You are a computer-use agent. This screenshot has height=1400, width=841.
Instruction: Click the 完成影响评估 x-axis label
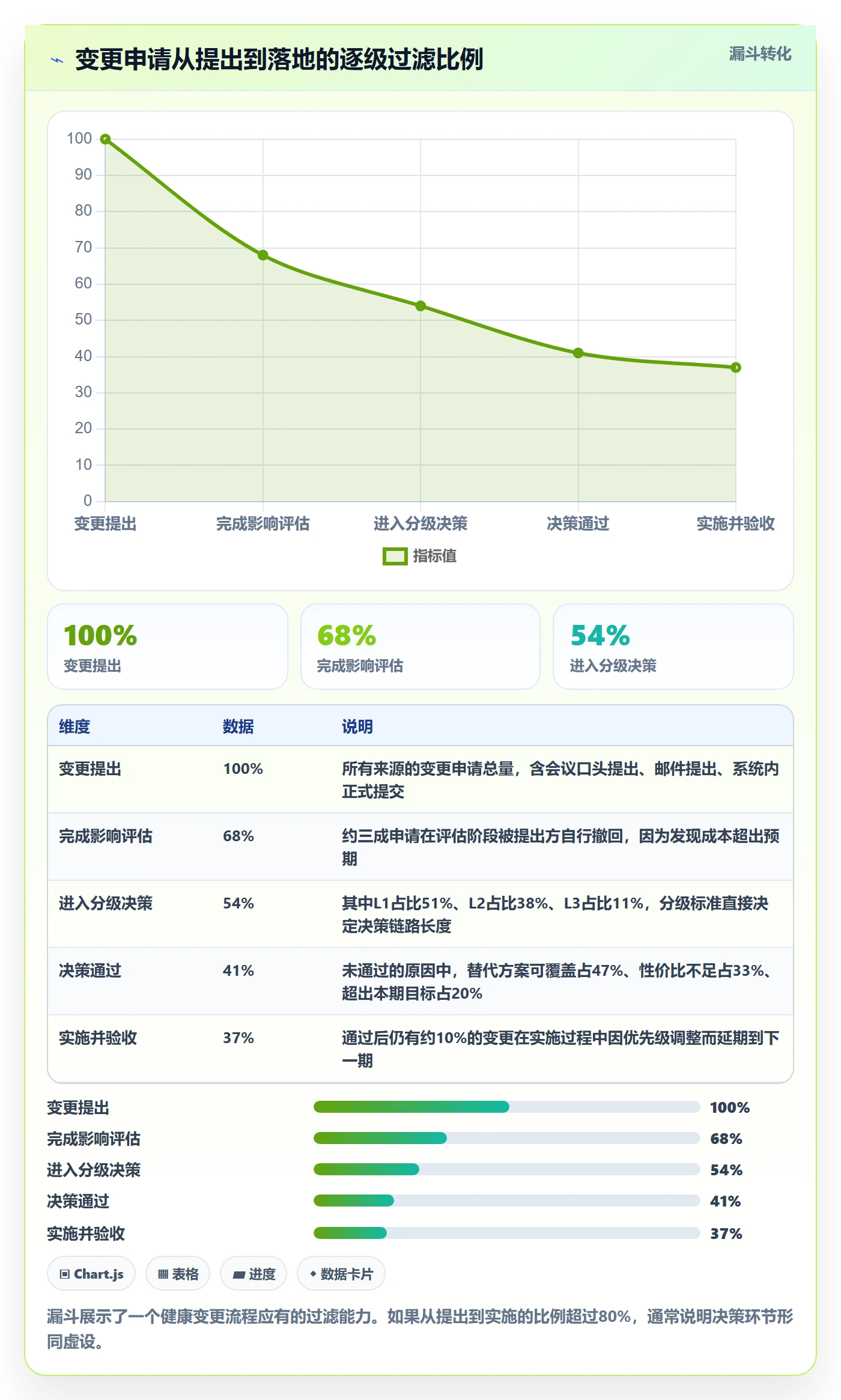point(263,524)
